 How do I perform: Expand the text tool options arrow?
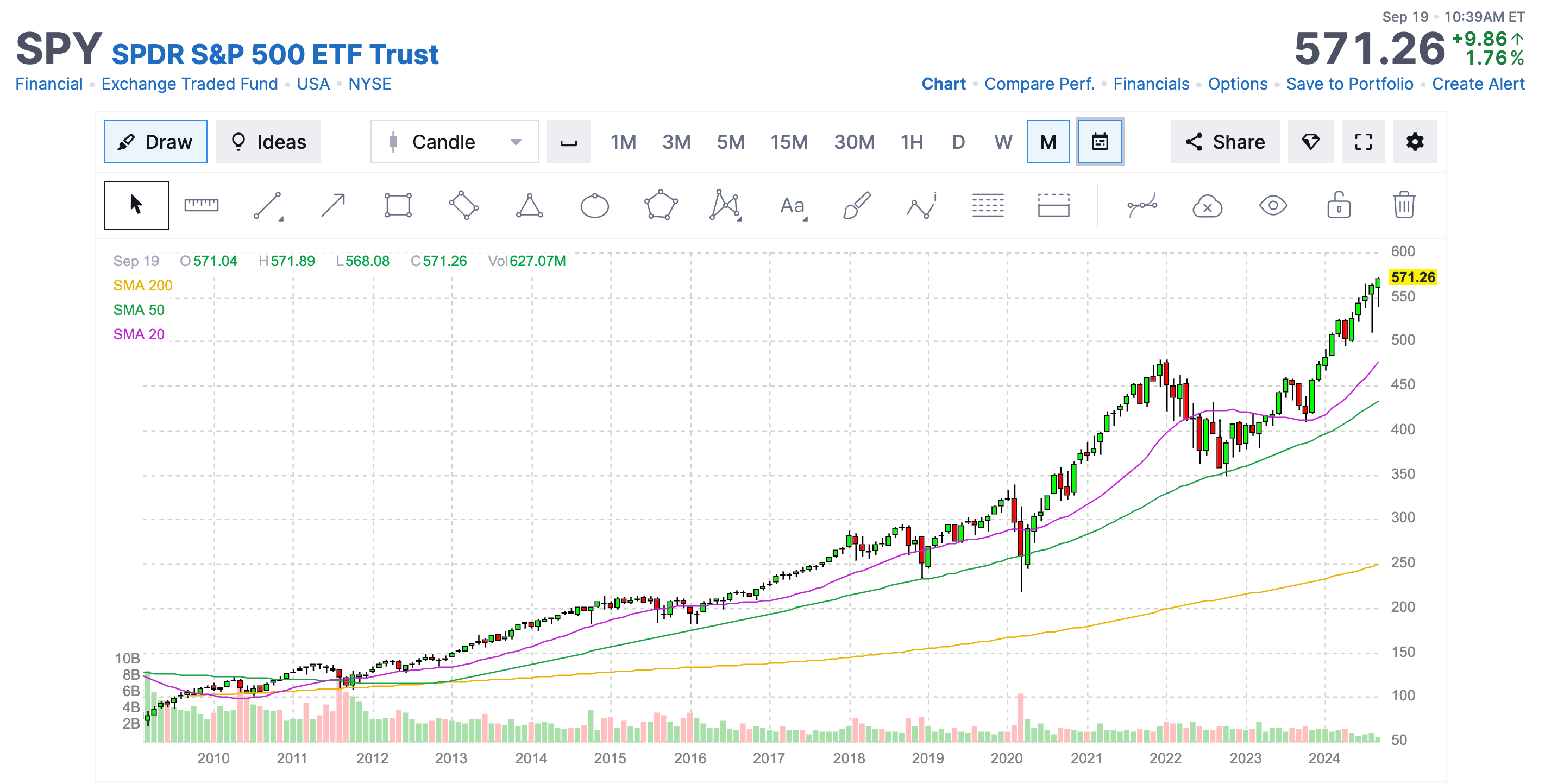[x=805, y=219]
